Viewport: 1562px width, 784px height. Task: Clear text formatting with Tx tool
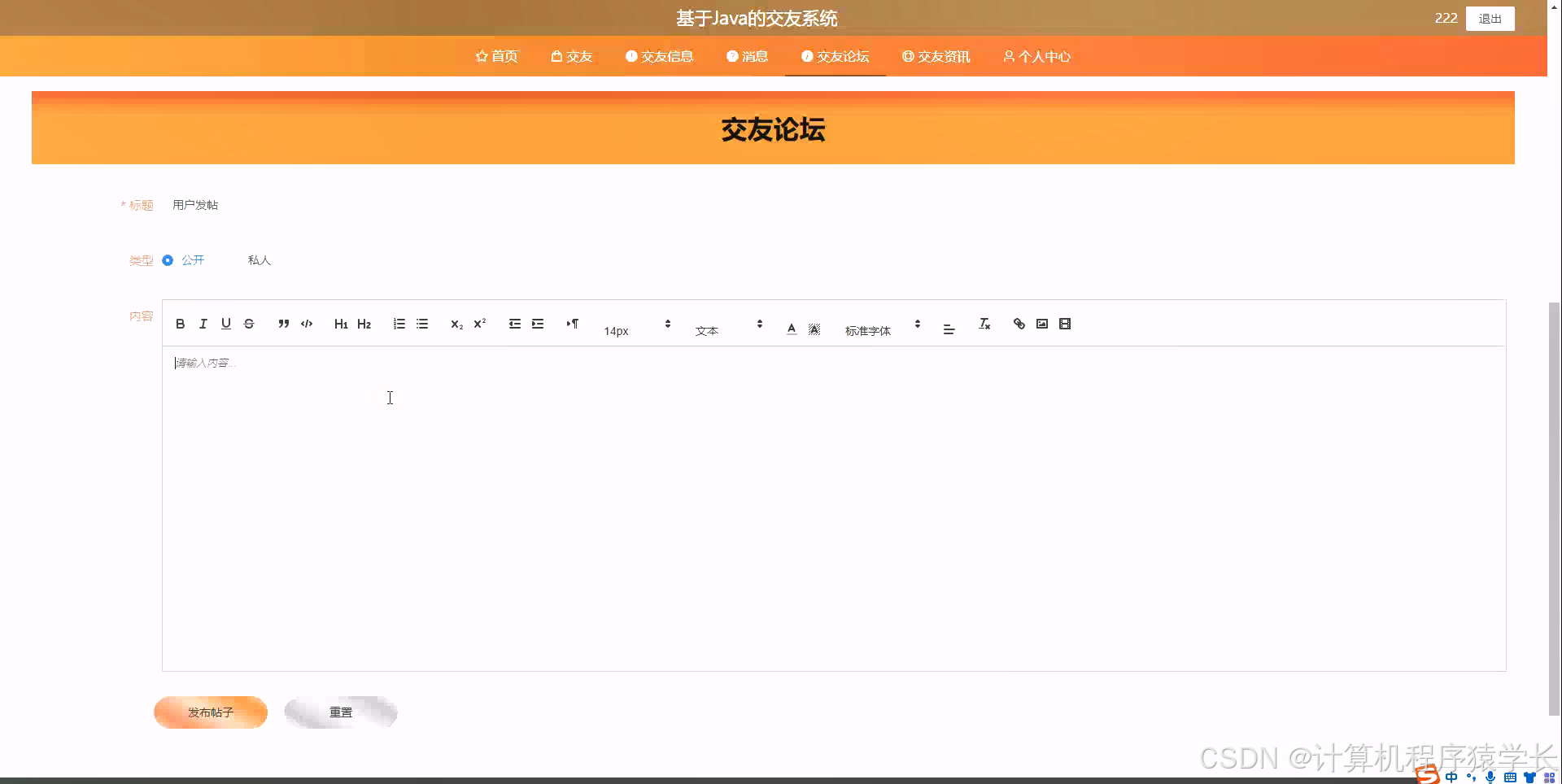(x=984, y=324)
